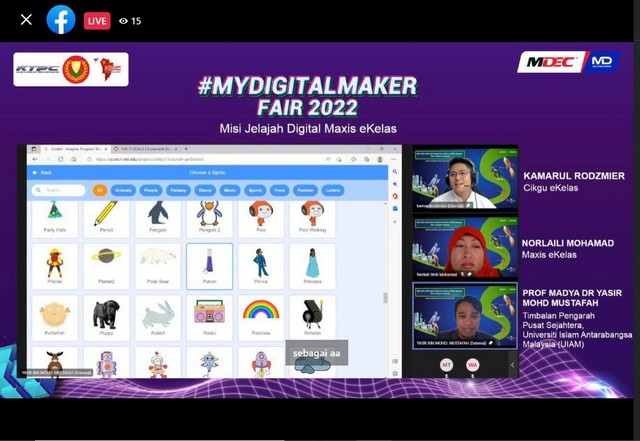Filter sprites by Animals category
The image size is (640, 441).
124,190
